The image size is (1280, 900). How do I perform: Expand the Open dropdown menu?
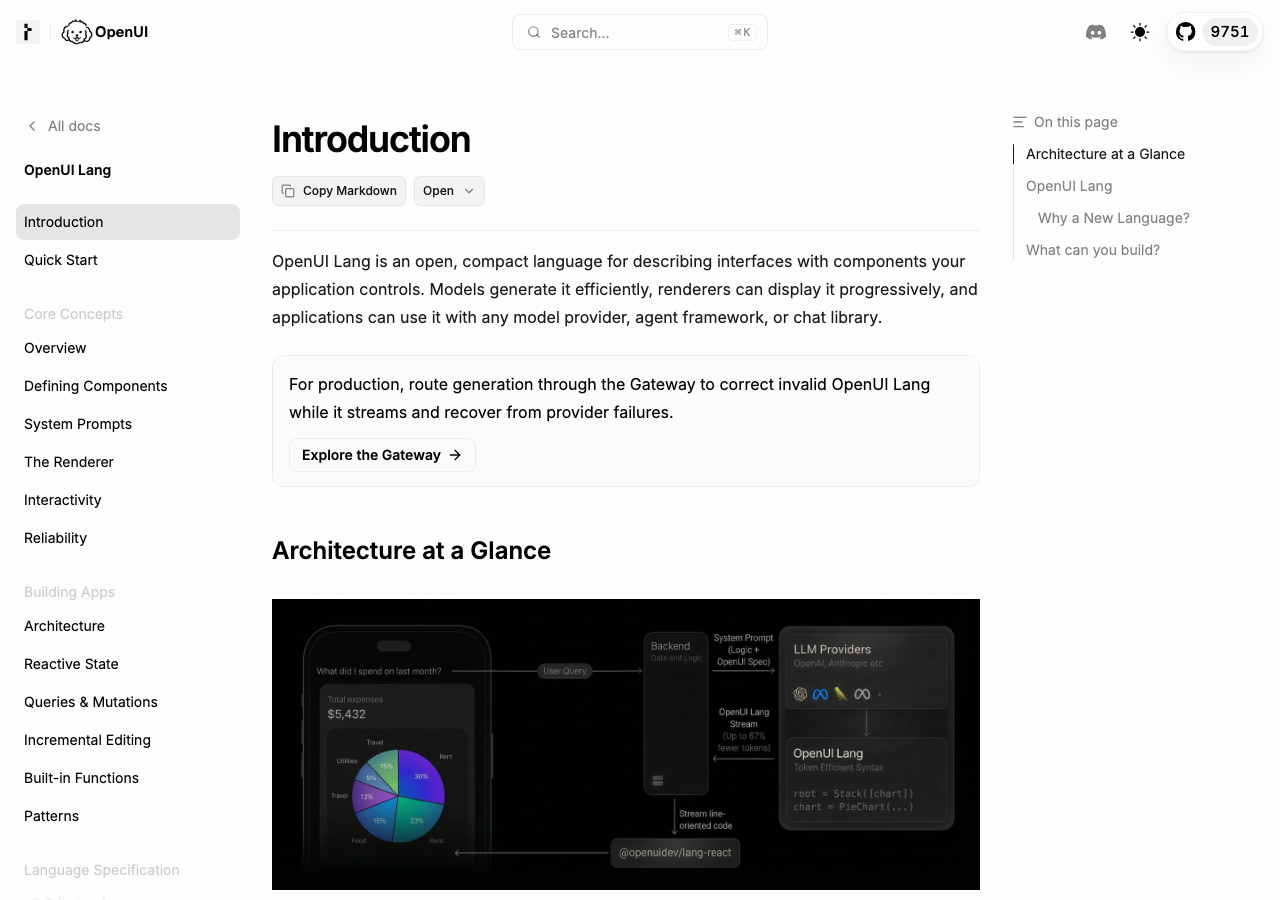click(449, 191)
